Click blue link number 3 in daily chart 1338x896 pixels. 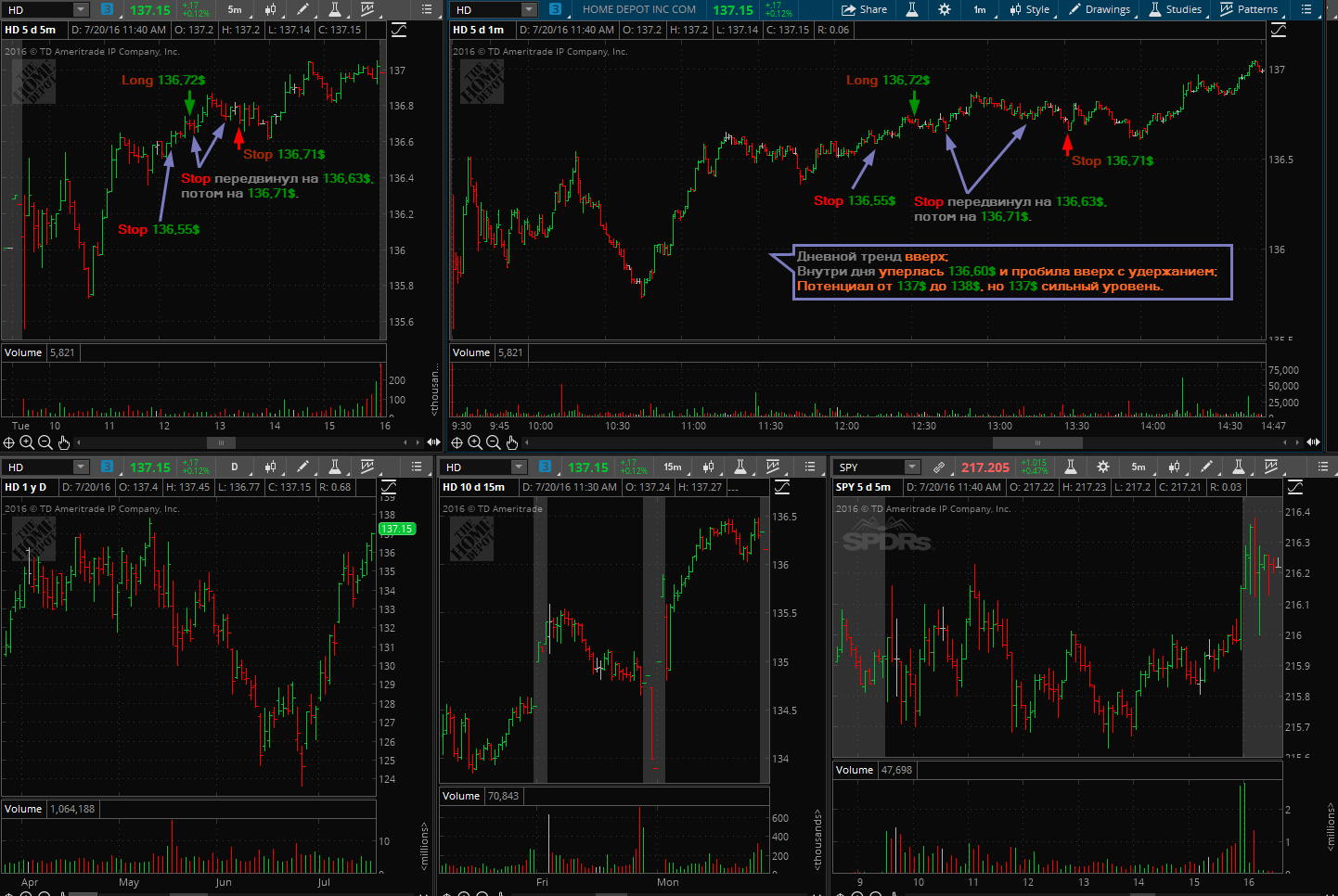click(x=108, y=467)
